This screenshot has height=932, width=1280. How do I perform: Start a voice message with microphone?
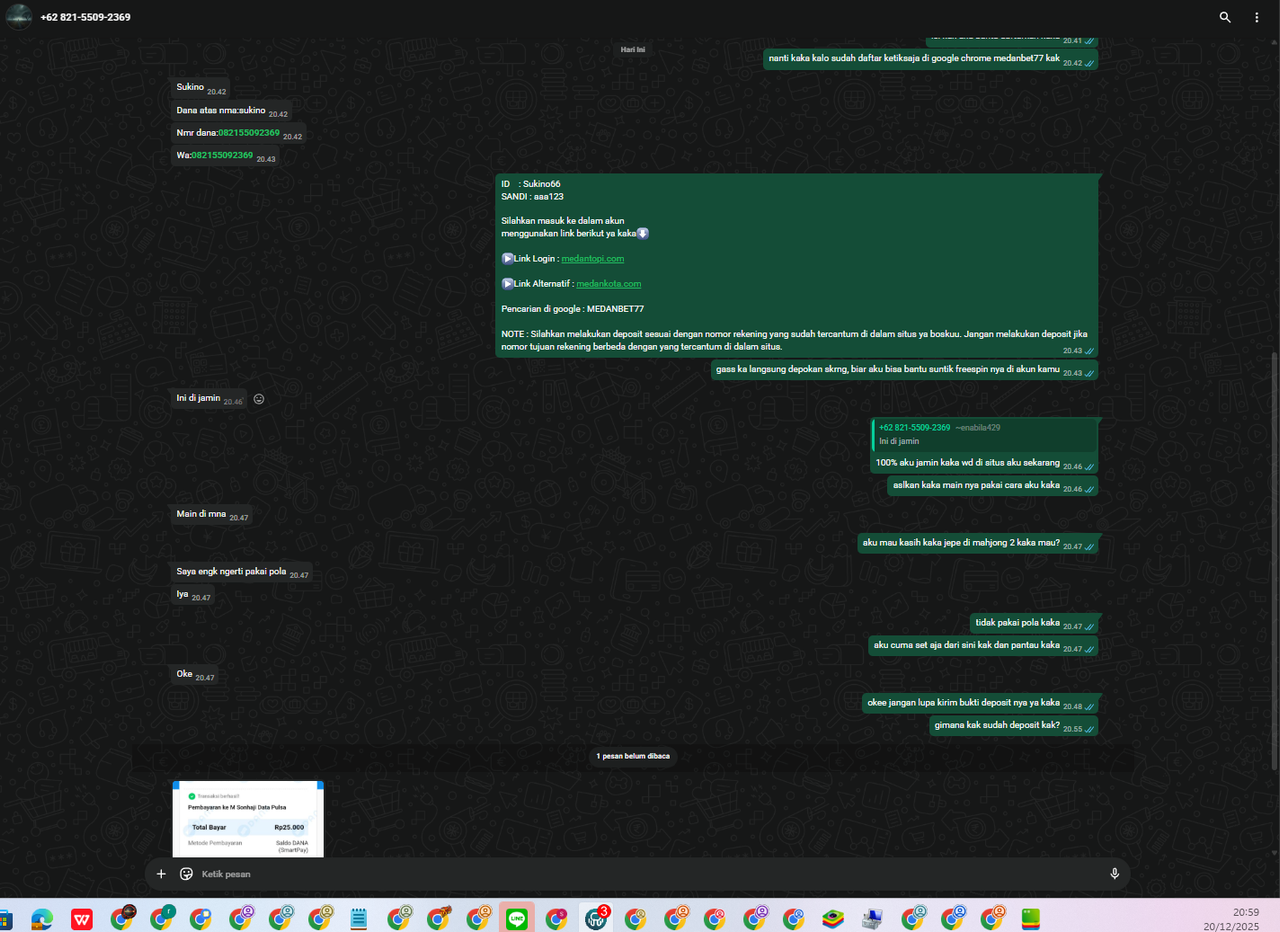[x=1114, y=874]
